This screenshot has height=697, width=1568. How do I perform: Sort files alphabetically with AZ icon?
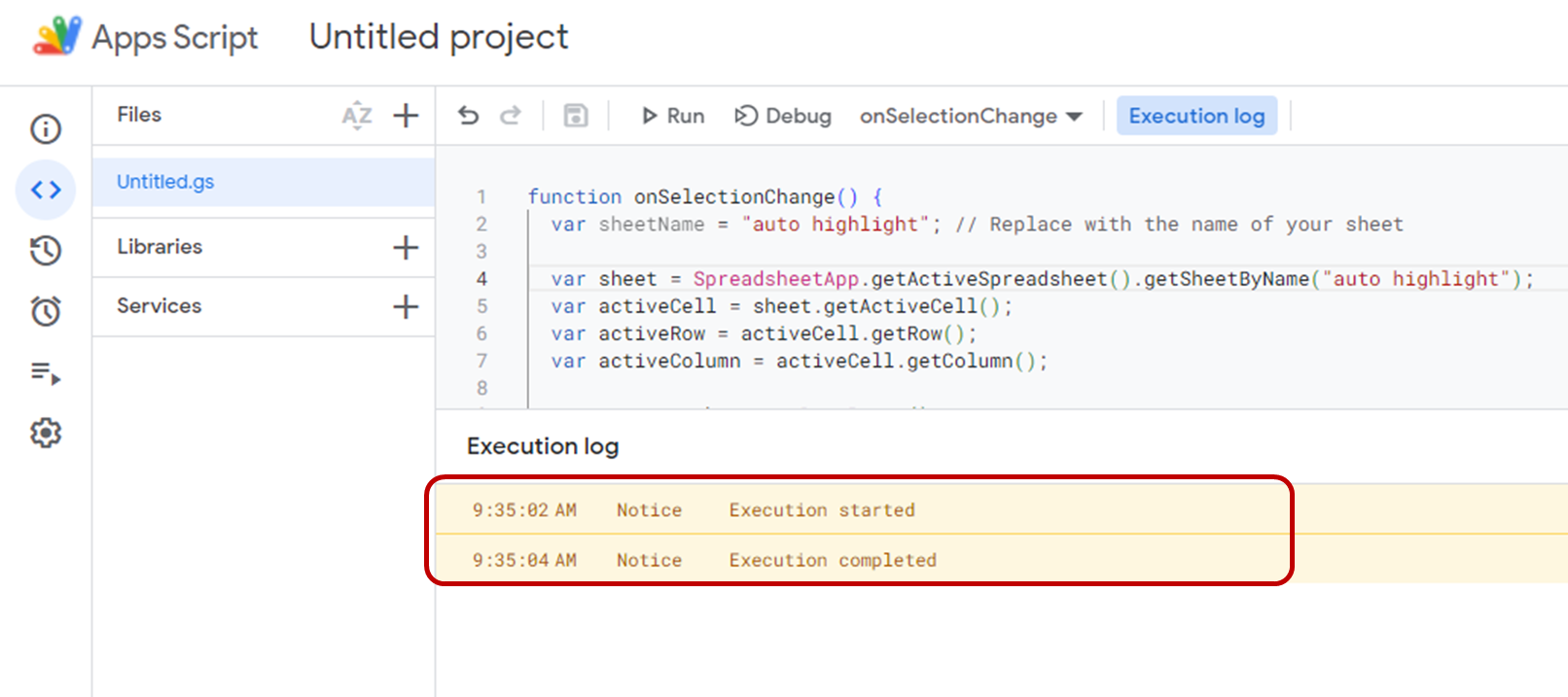tap(357, 116)
